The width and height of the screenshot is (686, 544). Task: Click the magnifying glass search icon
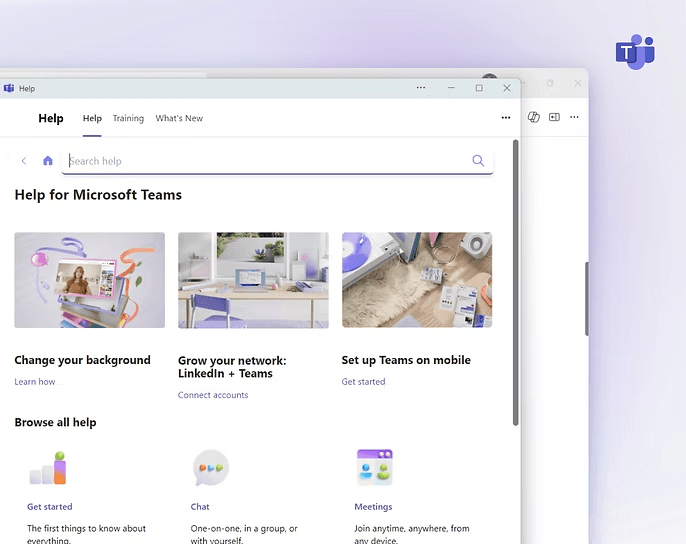(478, 161)
